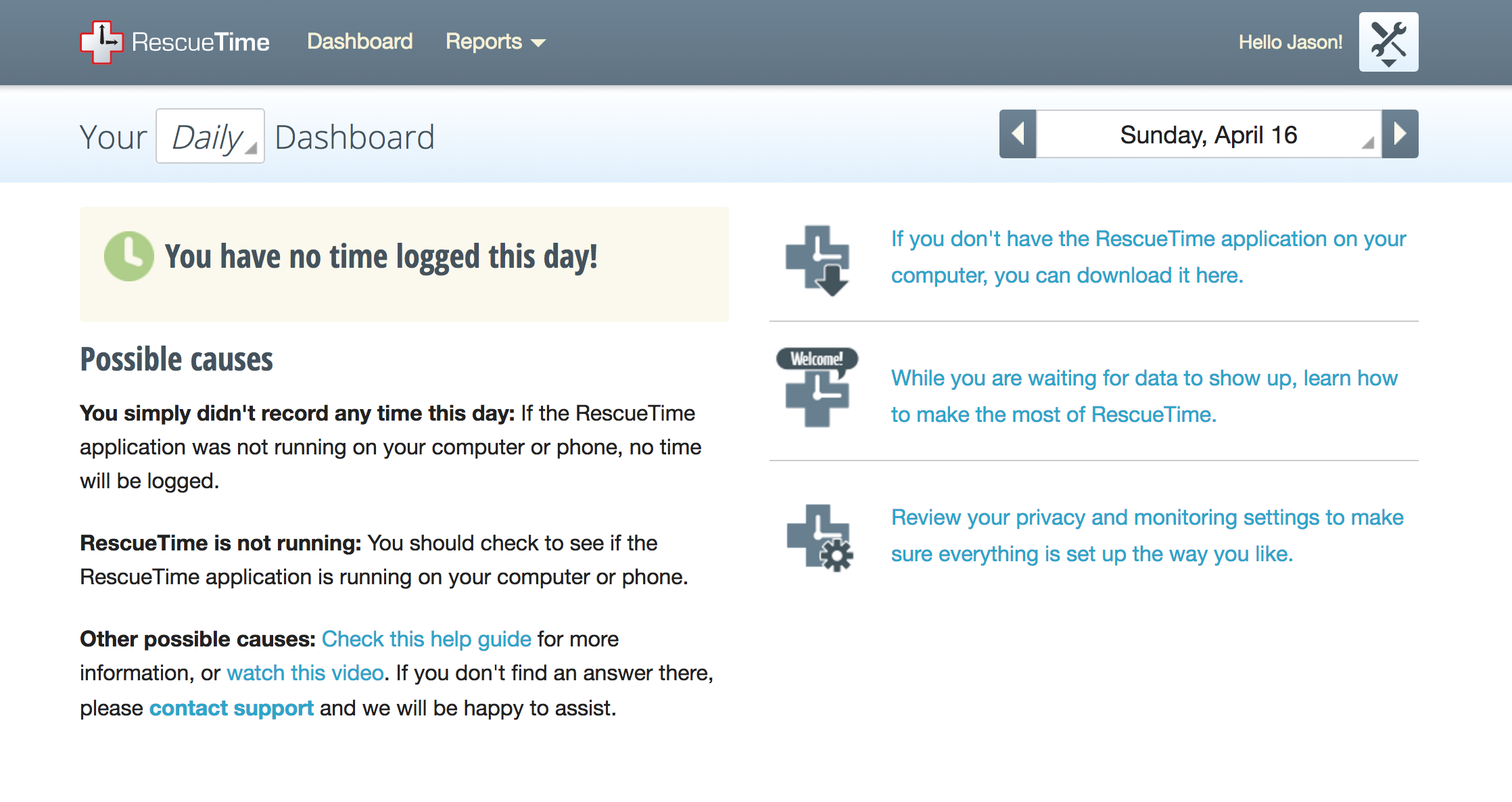Click You have no time logged text
The height and width of the screenshot is (802, 1512).
click(x=381, y=257)
